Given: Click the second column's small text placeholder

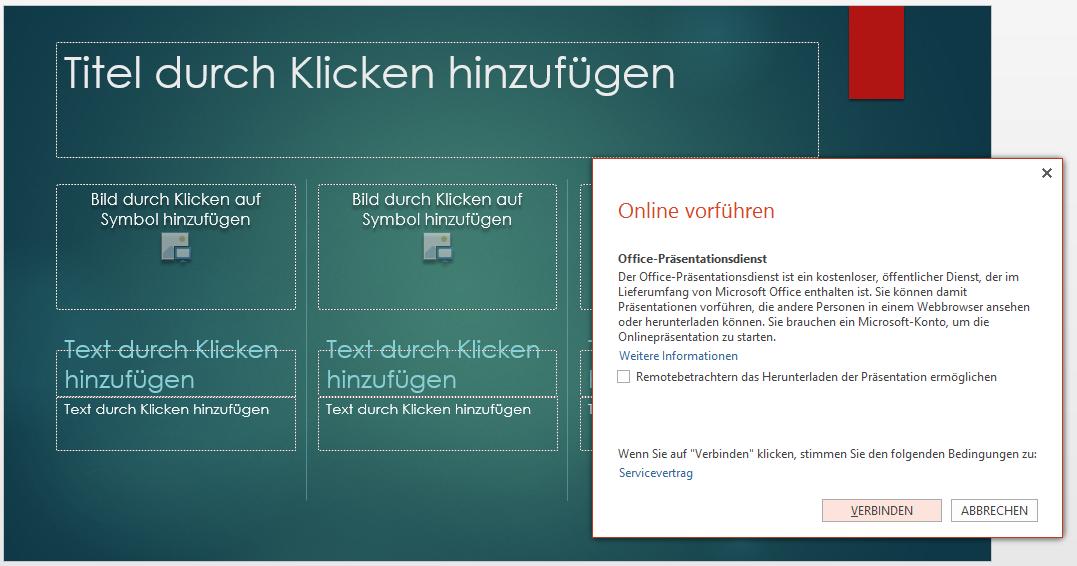Looking at the screenshot, I should [438, 423].
